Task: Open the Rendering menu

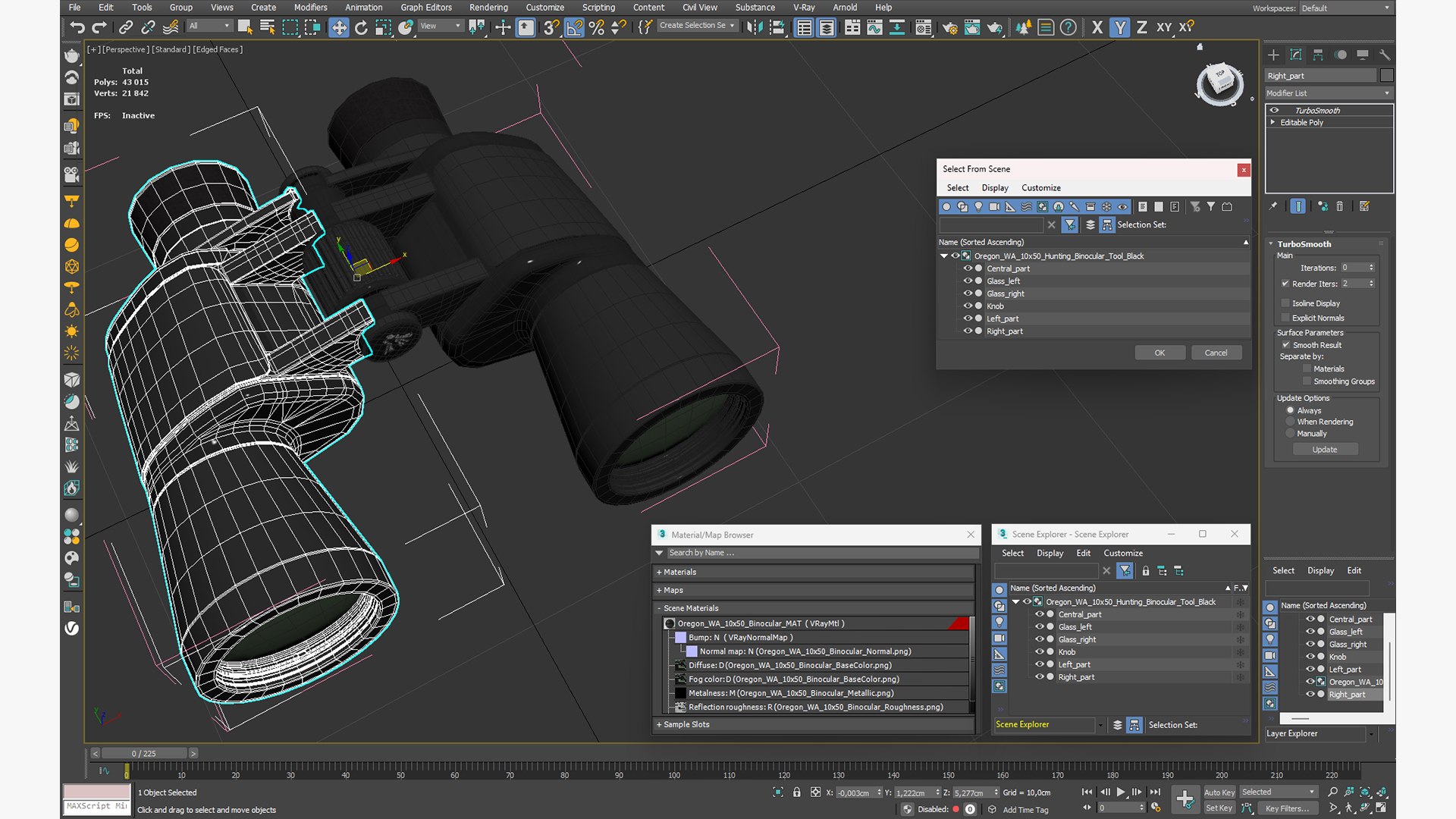Action: coord(488,8)
